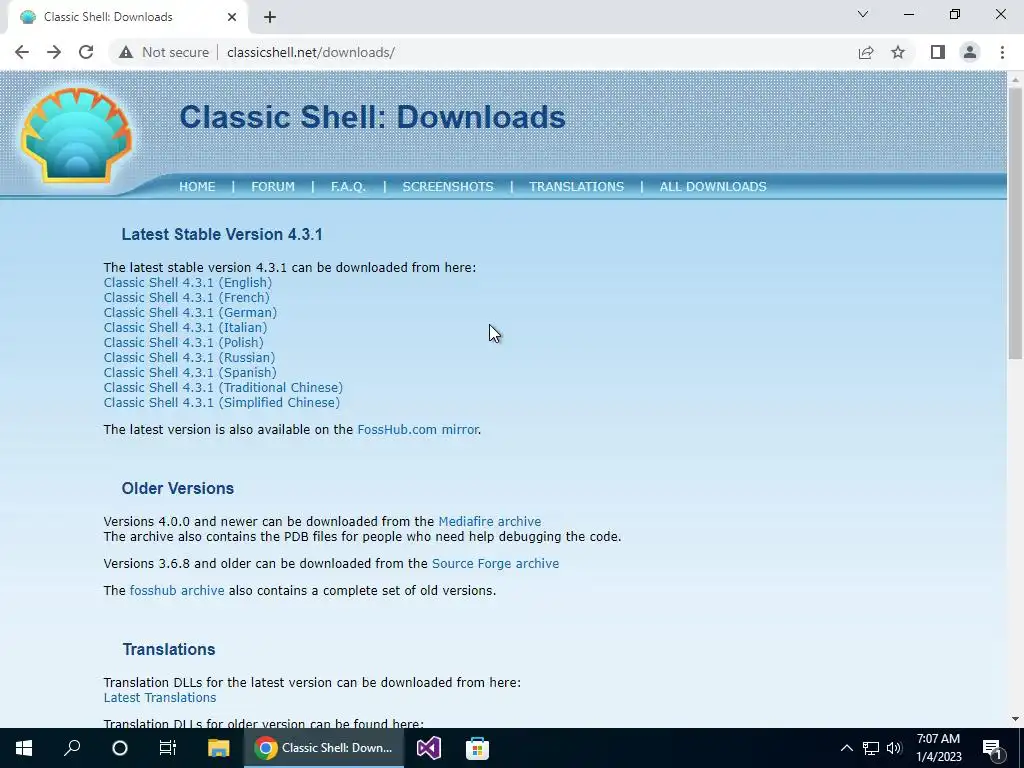
Task: Select the Classic Shell: Downloads browser tab
Action: [127, 17]
